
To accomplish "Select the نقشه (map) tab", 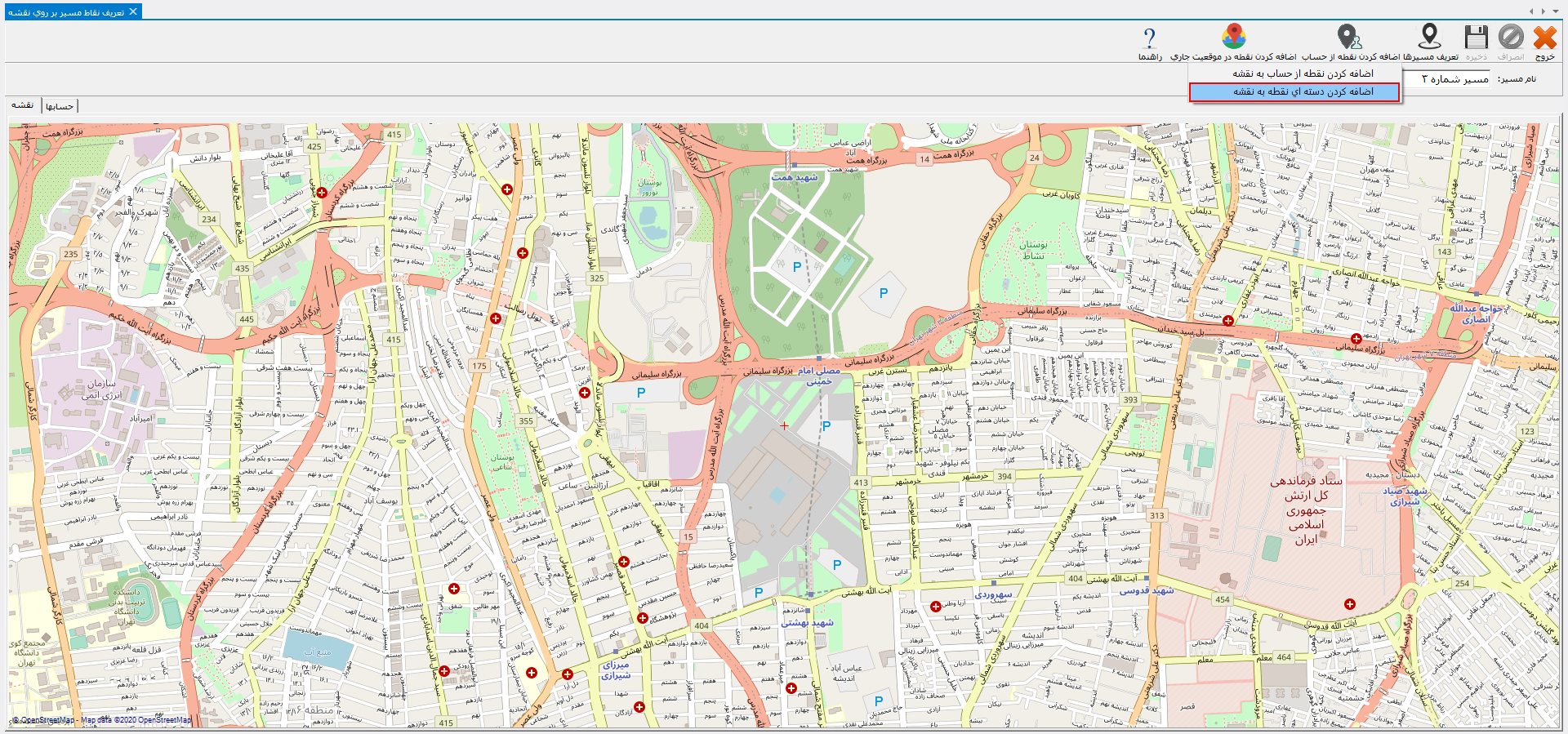I will pos(23,105).
